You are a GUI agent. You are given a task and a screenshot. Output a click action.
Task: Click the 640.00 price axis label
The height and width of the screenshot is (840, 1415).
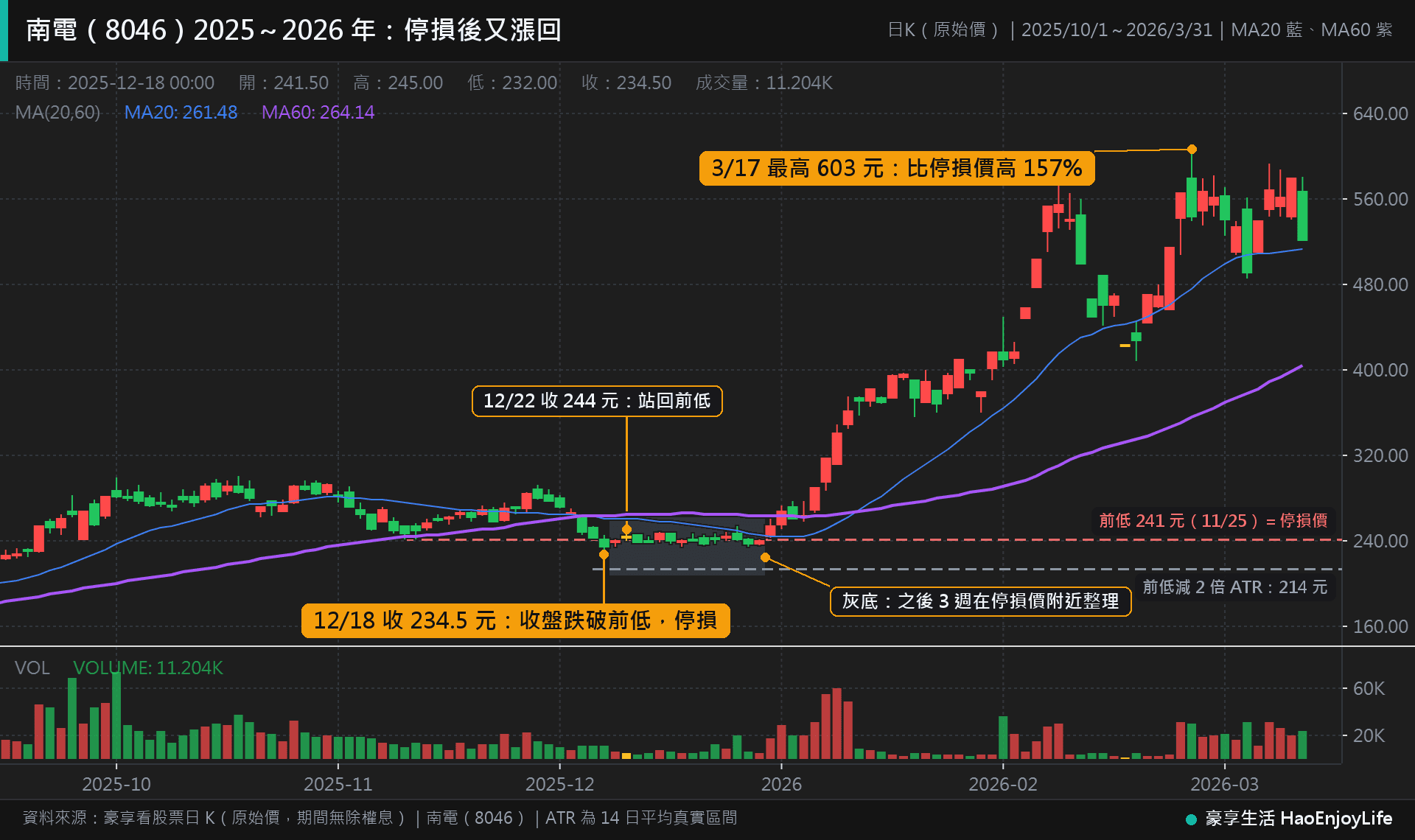tap(1380, 113)
